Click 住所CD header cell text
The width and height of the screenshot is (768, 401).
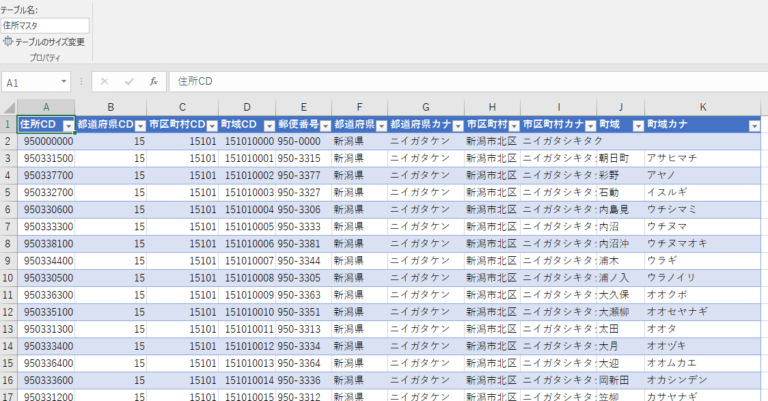(x=38, y=124)
